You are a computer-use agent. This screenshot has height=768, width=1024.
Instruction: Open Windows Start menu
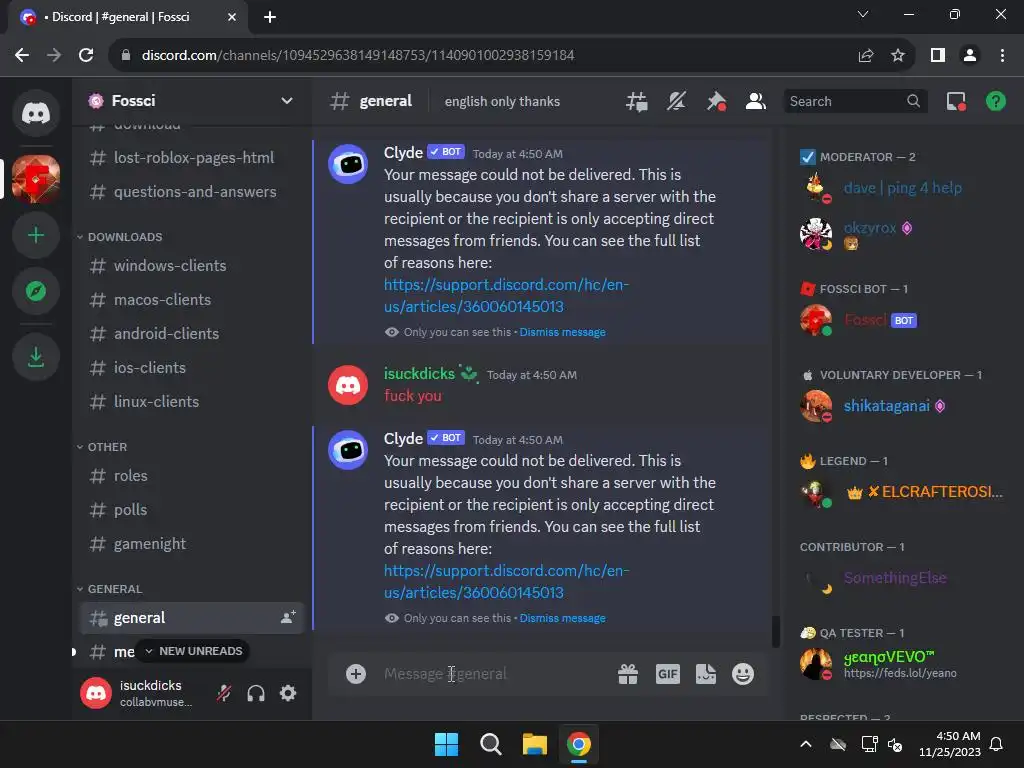[447, 744]
